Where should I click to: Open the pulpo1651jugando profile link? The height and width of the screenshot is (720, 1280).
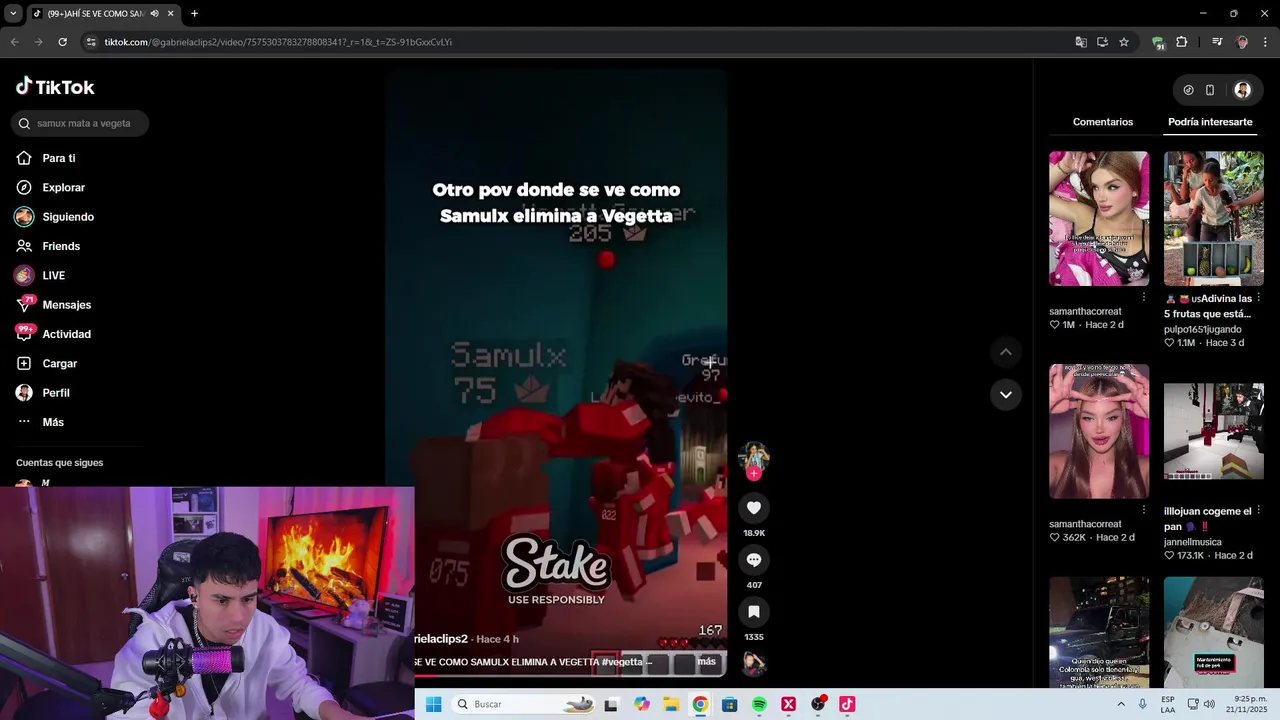point(1203,329)
